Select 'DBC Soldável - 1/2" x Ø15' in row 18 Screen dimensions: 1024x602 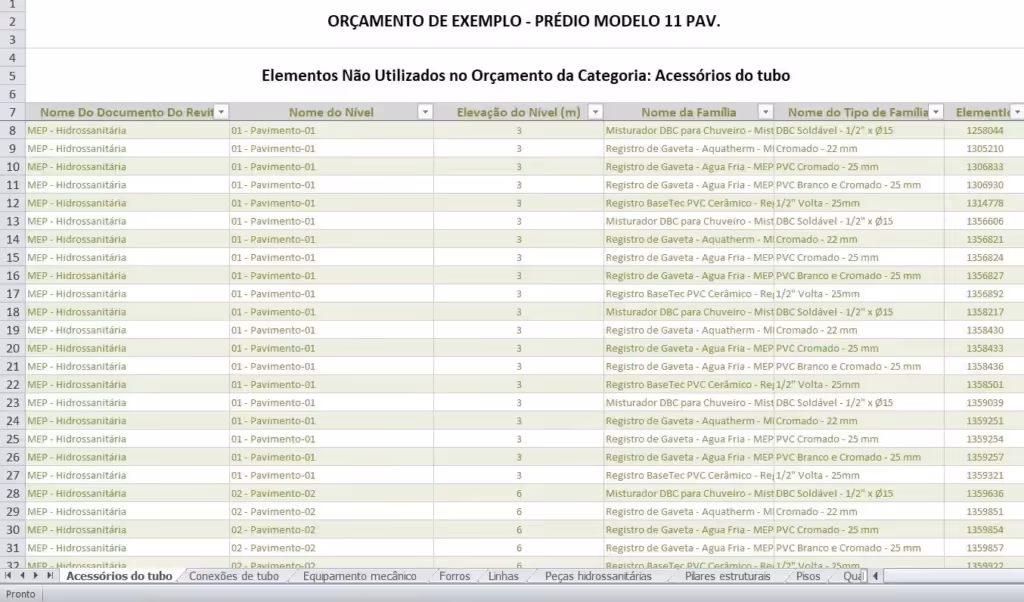[x=859, y=312]
